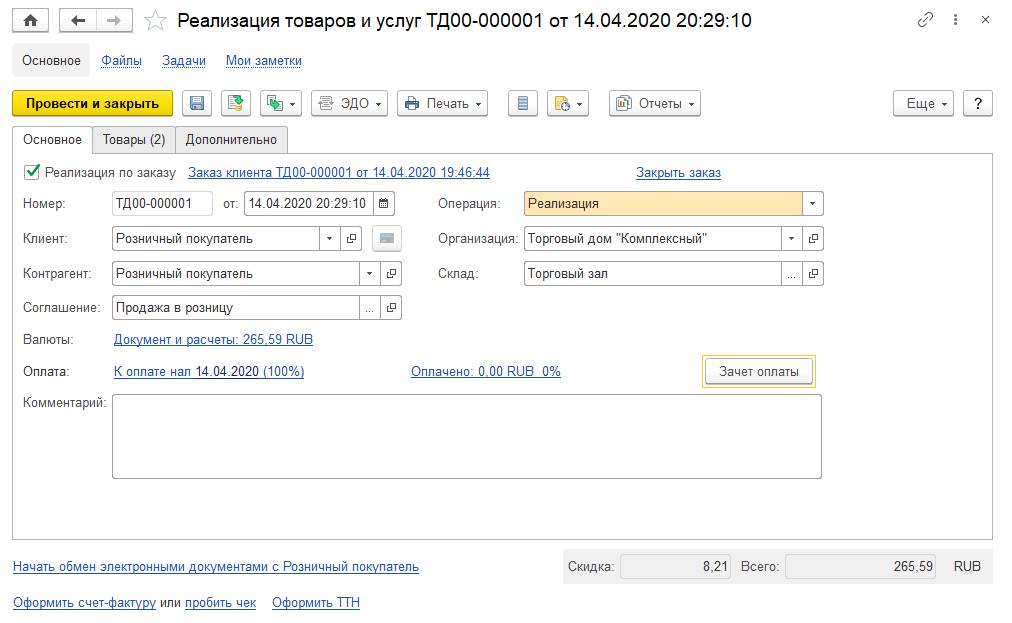The height and width of the screenshot is (623, 1012).
Task: Click the Home icon button
Action: tap(30, 20)
